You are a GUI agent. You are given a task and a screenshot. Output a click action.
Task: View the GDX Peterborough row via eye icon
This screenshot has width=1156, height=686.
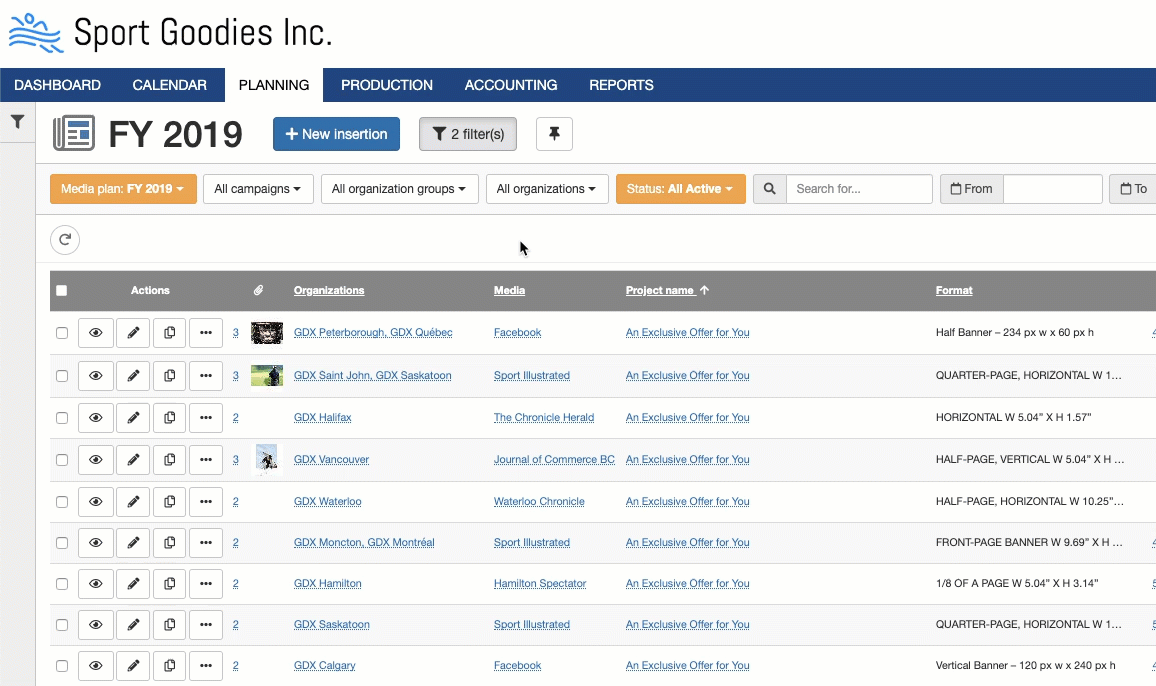coord(96,333)
